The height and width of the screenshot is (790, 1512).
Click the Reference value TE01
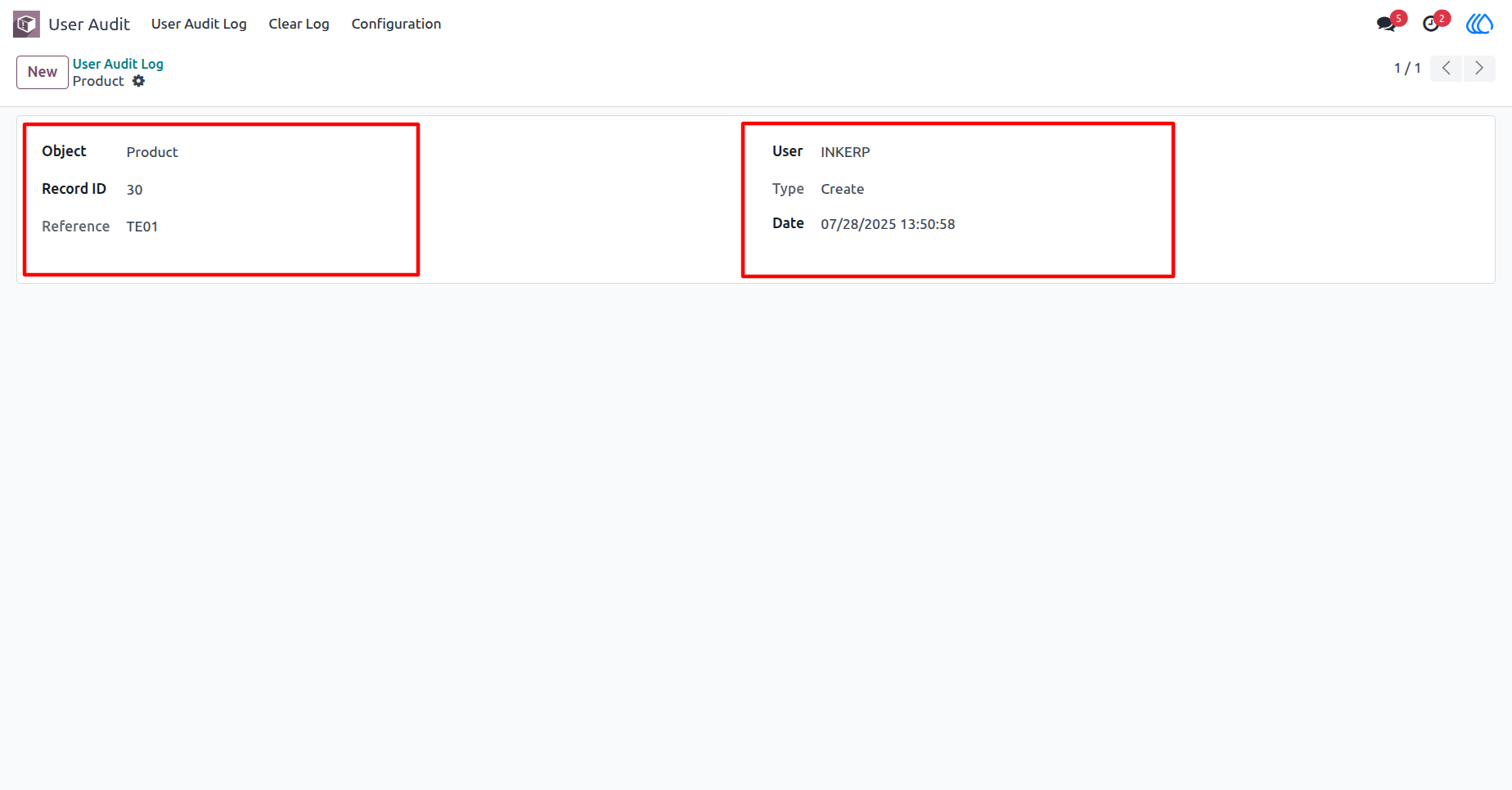(x=142, y=227)
